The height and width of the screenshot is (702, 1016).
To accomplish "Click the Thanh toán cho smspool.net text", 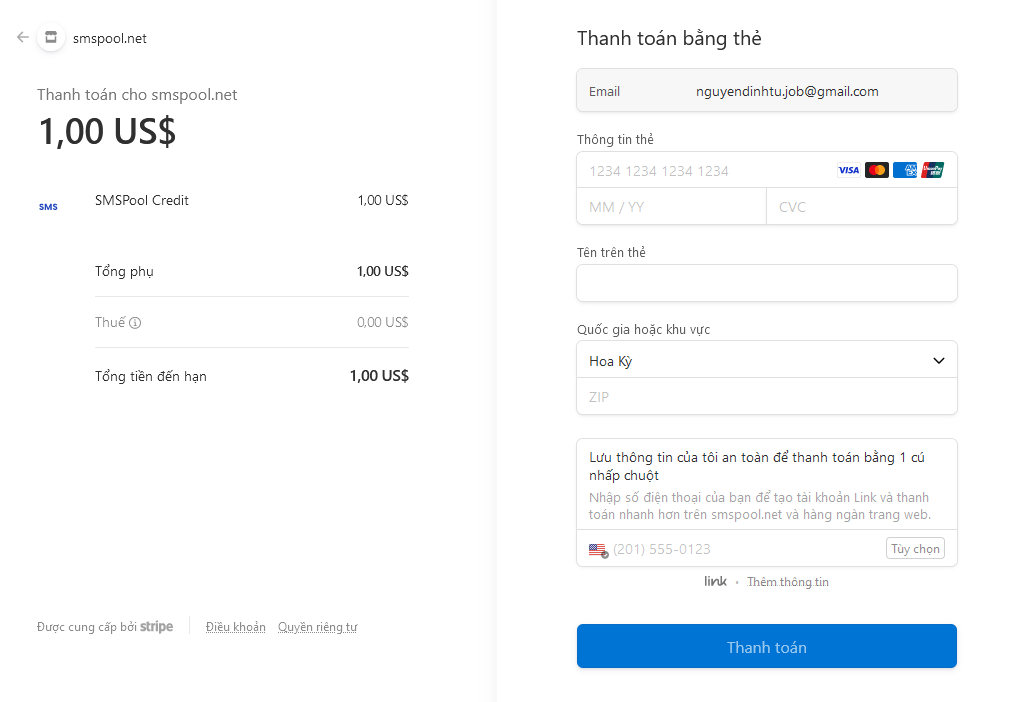I will tap(137, 95).
